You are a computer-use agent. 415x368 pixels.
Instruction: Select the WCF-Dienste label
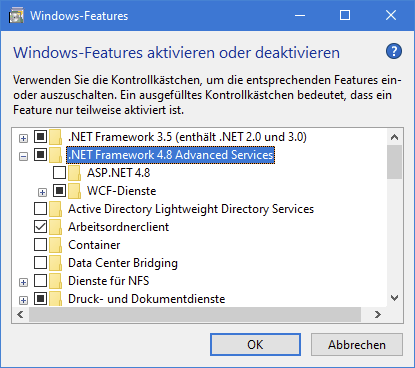click(122, 191)
